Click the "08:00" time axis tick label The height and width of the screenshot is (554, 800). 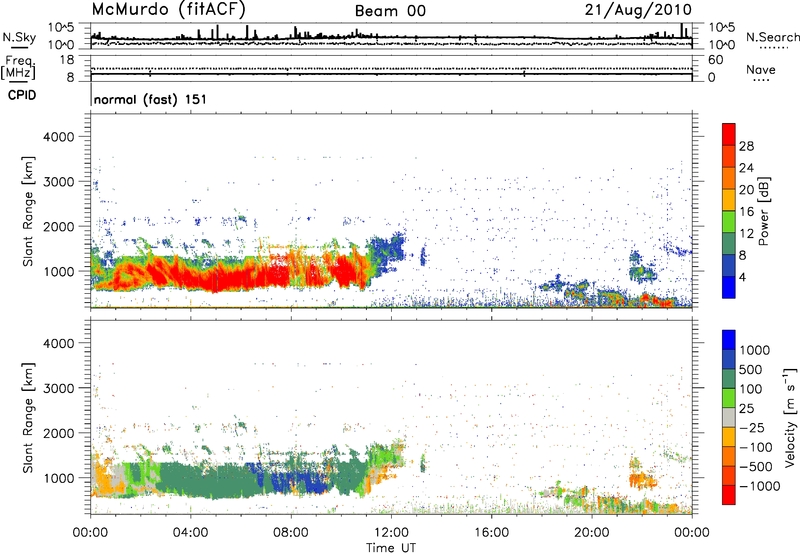291,533
